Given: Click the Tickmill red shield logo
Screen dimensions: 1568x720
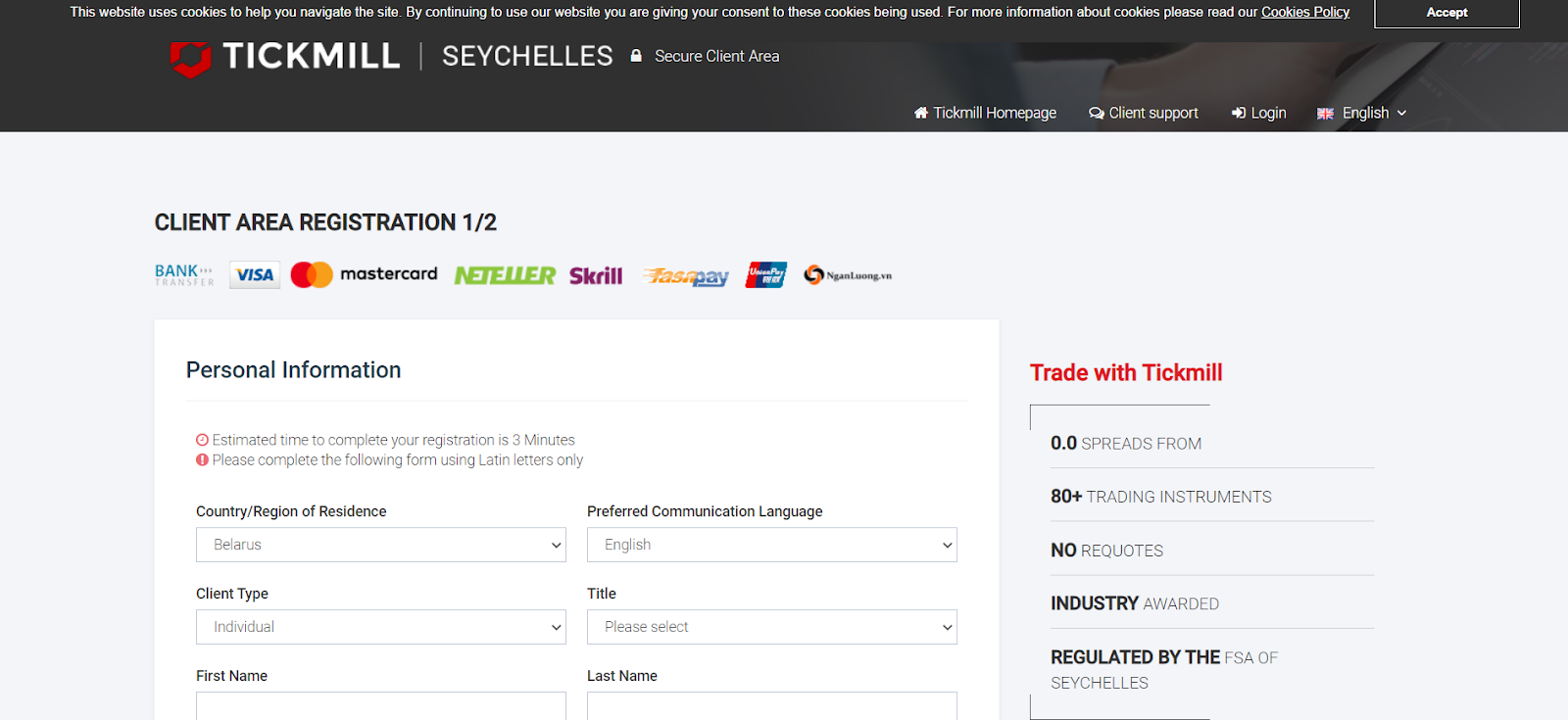Looking at the screenshot, I should coord(190,59).
